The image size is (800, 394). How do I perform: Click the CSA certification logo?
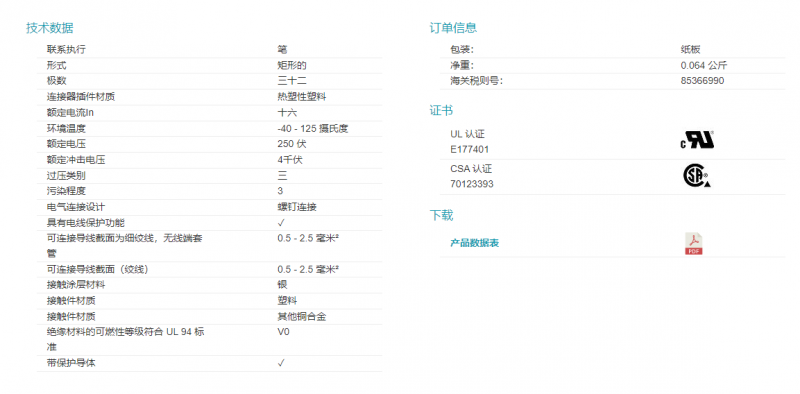point(697,175)
